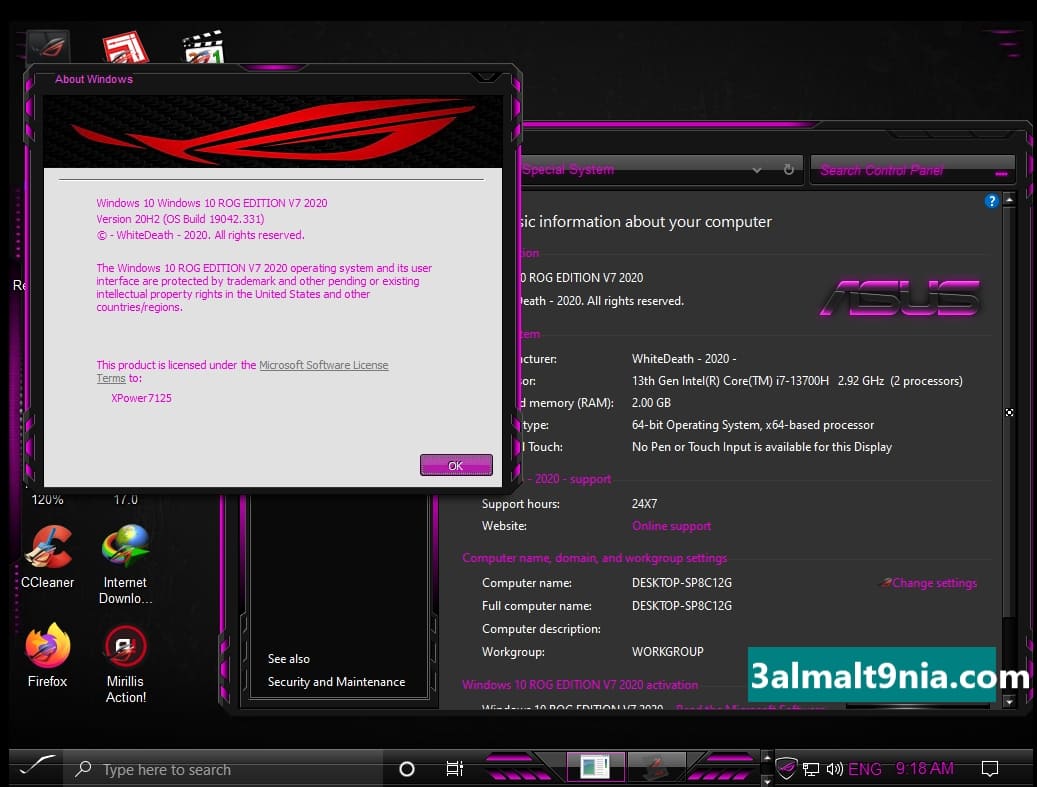
Task: Open the help question mark in System window
Action: click(x=991, y=201)
